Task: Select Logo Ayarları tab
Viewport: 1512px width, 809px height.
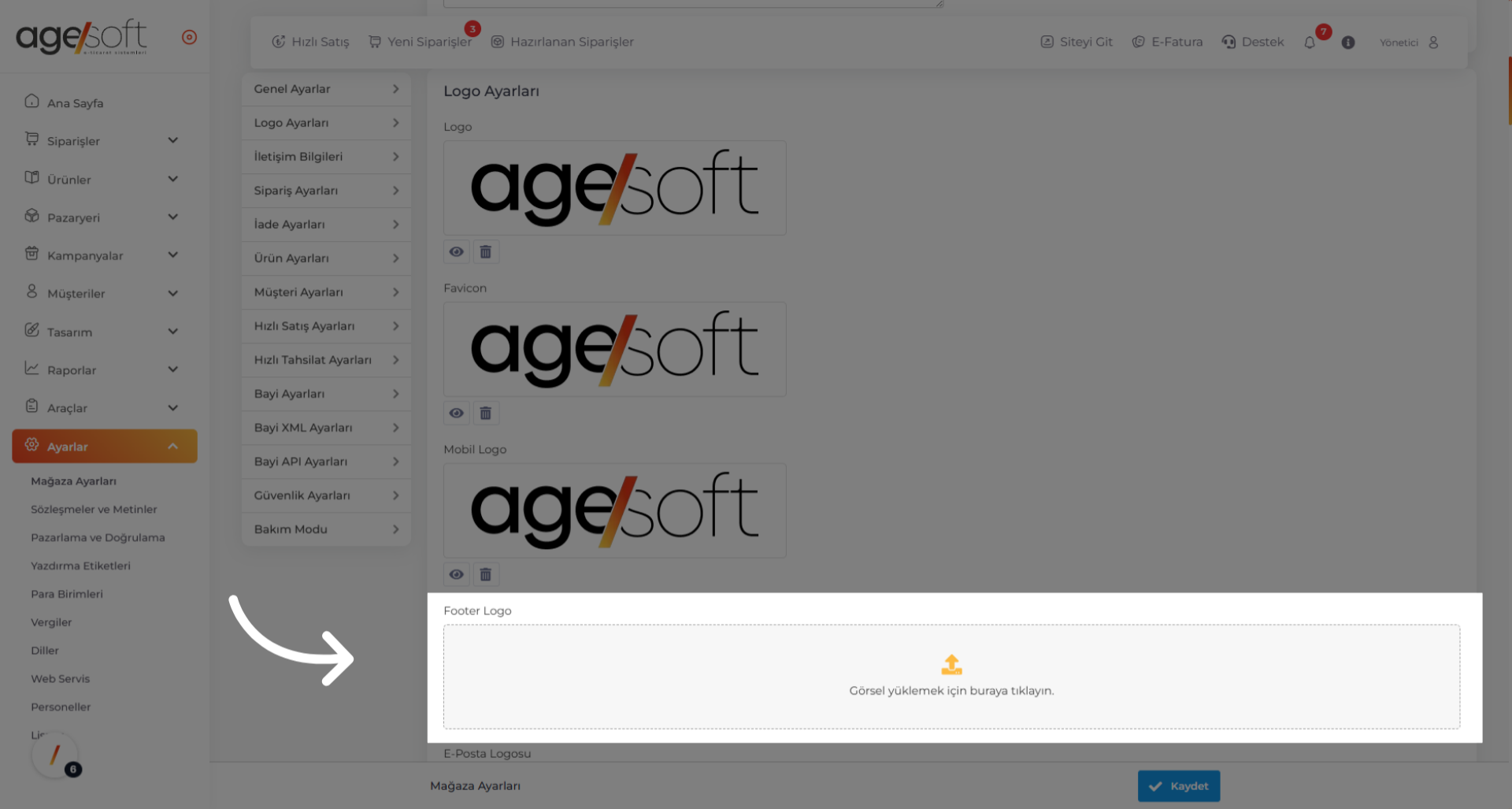Action: [326, 123]
